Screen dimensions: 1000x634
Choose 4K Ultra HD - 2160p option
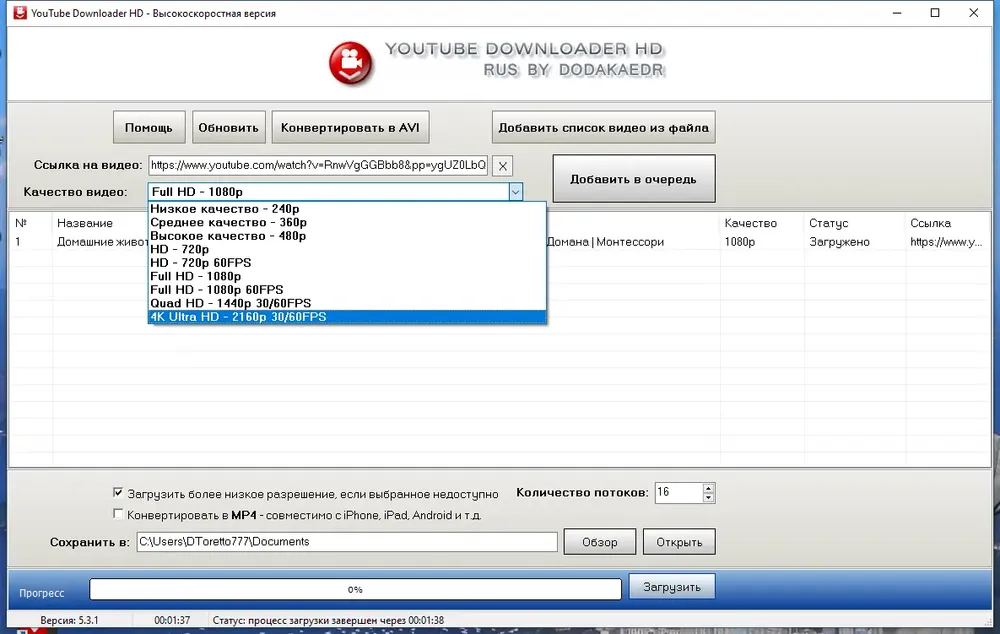347,317
